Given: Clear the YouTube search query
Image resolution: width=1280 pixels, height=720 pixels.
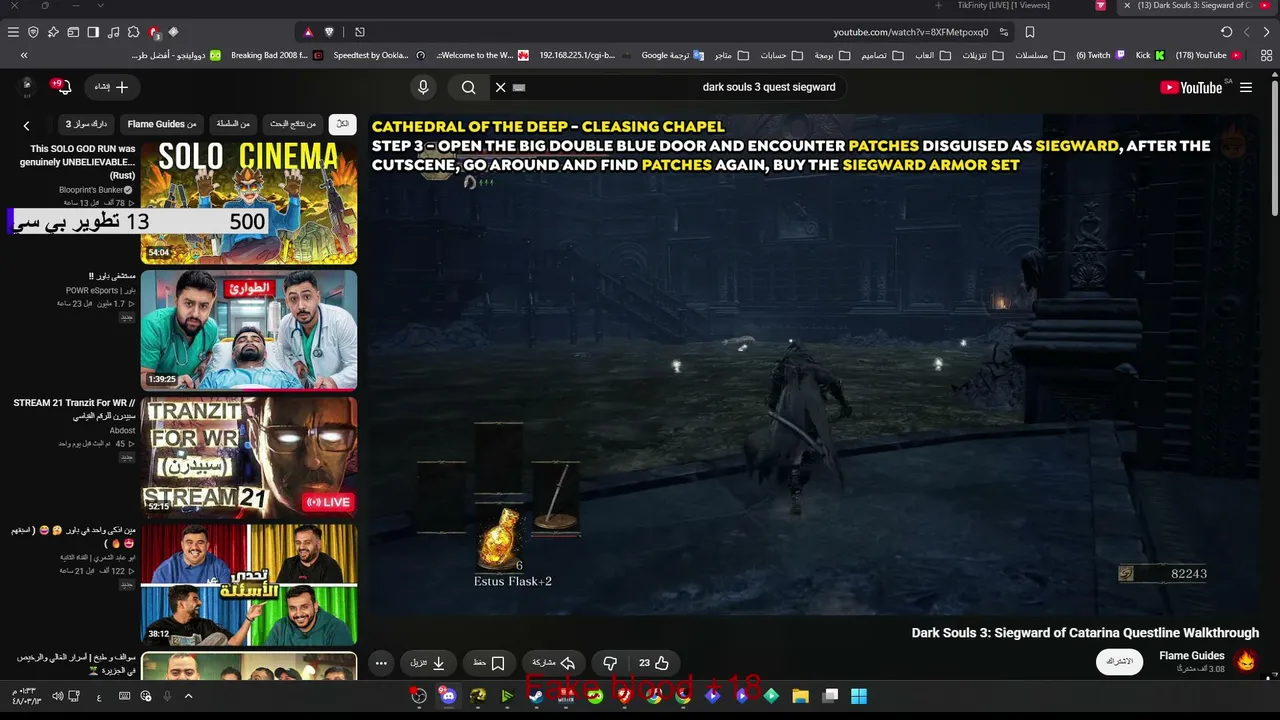Looking at the screenshot, I should 501,87.
